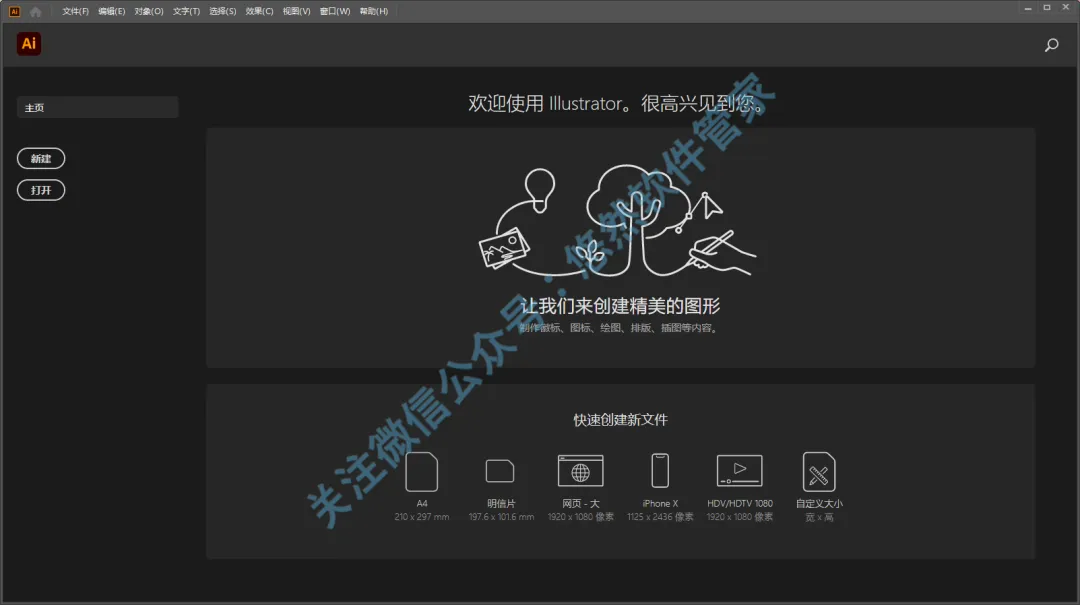Minimize the Illustrator window

pyautogui.click(x=1028, y=8)
